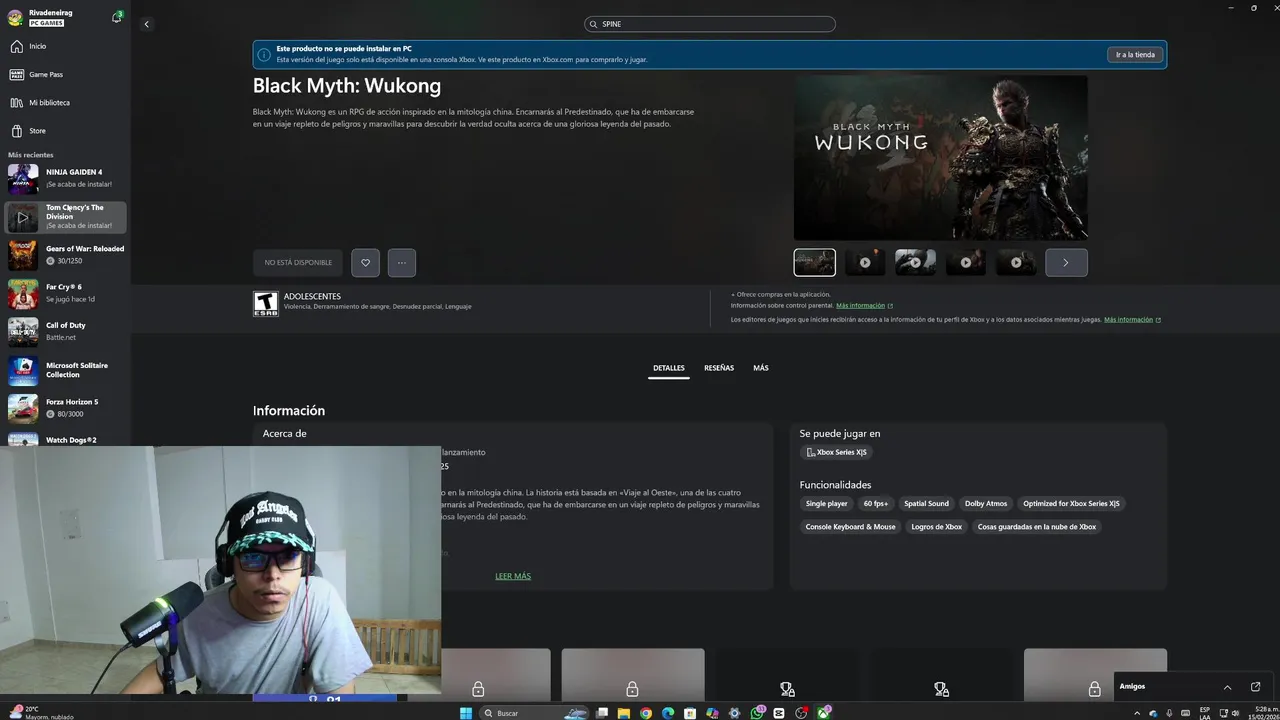This screenshot has height=720, width=1280.
Task: Expand the Amigos panel chevron
Action: 1227,687
